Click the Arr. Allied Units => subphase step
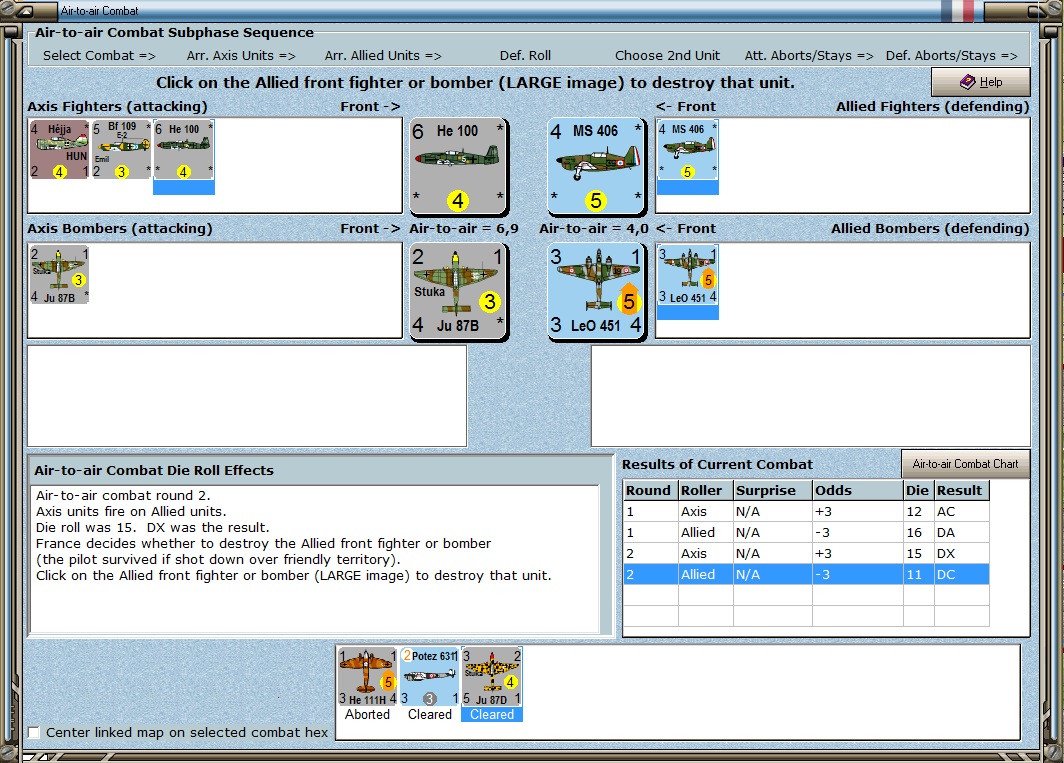This screenshot has width=1064, height=763. point(383,56)
